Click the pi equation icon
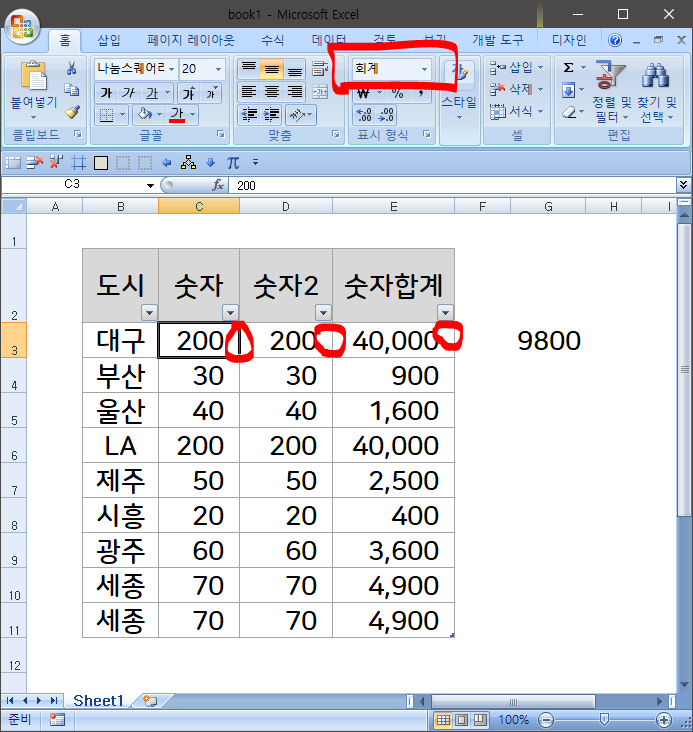This screenshot has height=732, width=693. point(233,163)
